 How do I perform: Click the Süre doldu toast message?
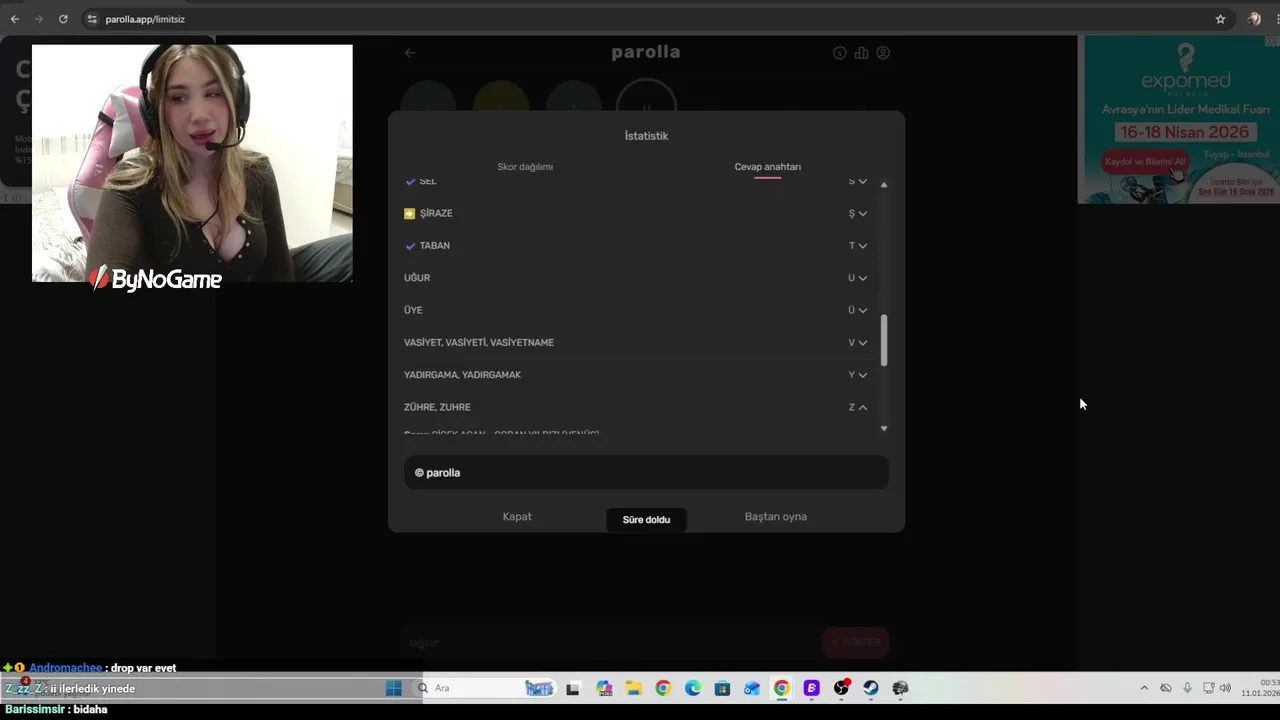pyautogui.click(x=646, y=520)
